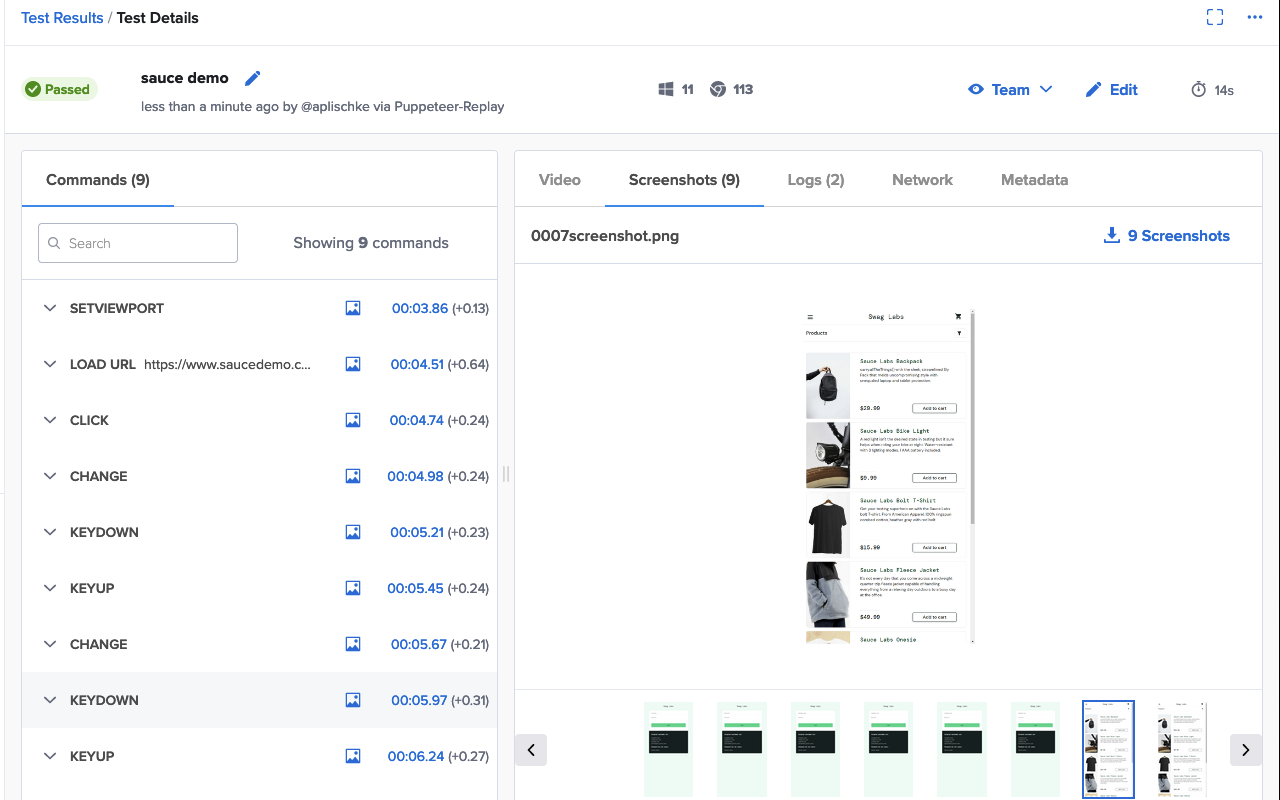Click the screenshot icon in LOAD URL row
This screenshot has height=800, width=1280.
[x=353, y=364]
